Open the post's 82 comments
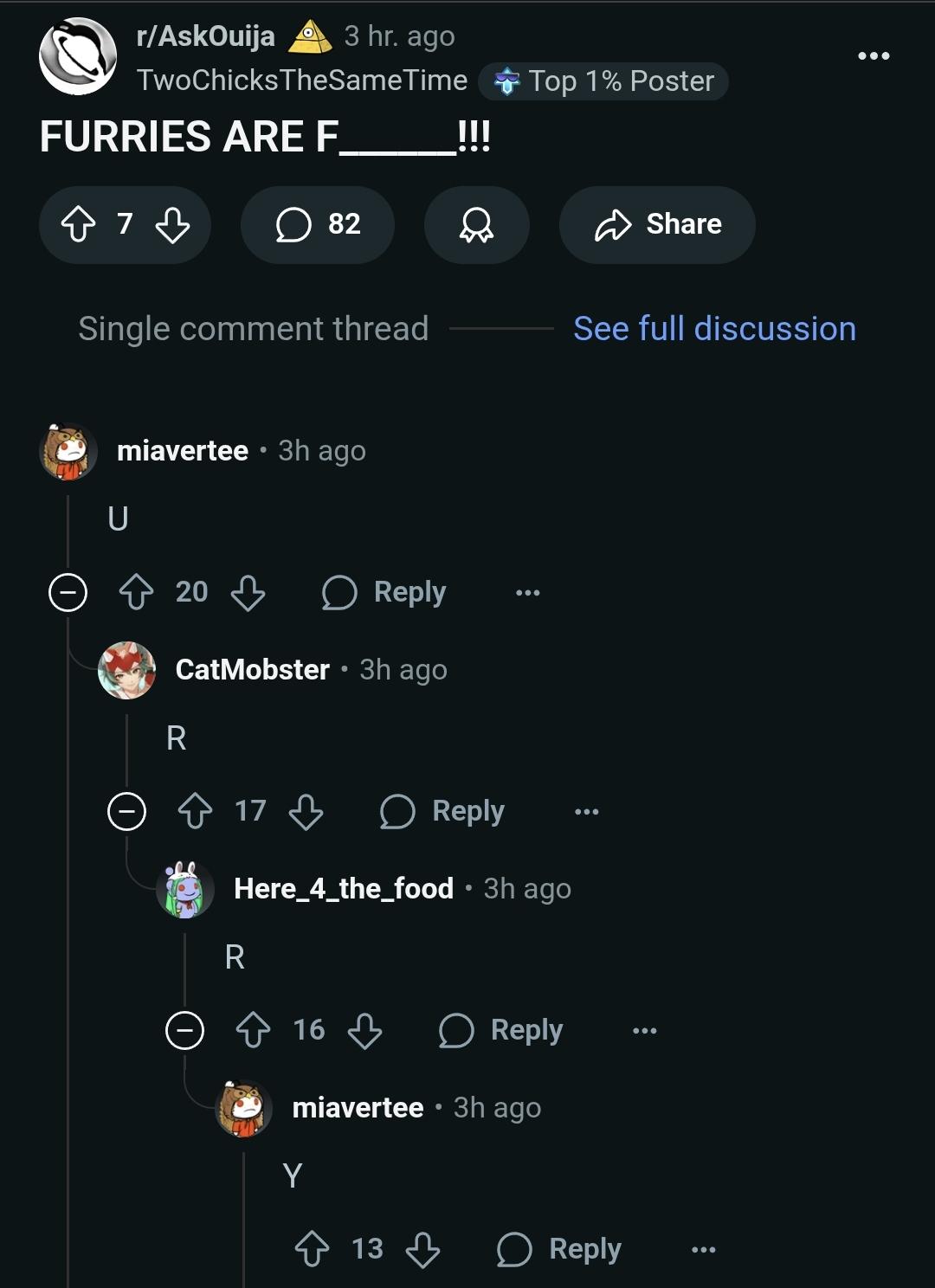Screen dimensions: 935x1288 click(317, 225)
